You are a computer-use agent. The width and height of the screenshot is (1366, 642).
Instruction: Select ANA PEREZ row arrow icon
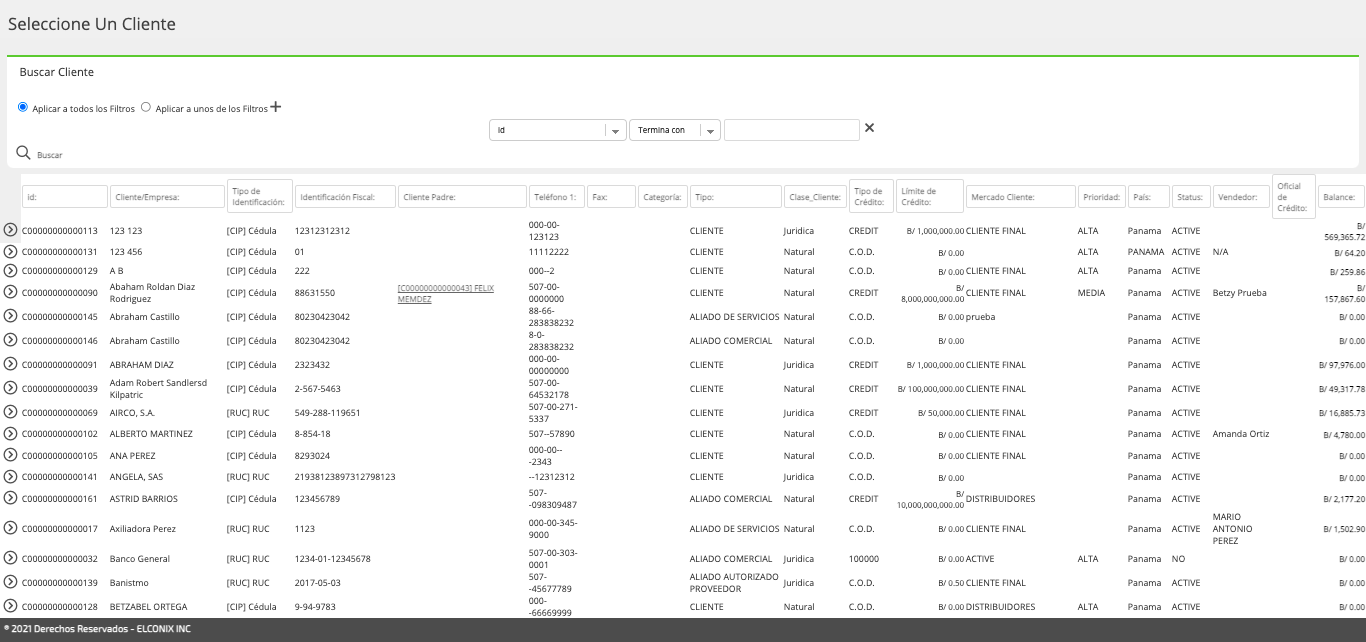[x=10, y=455]
